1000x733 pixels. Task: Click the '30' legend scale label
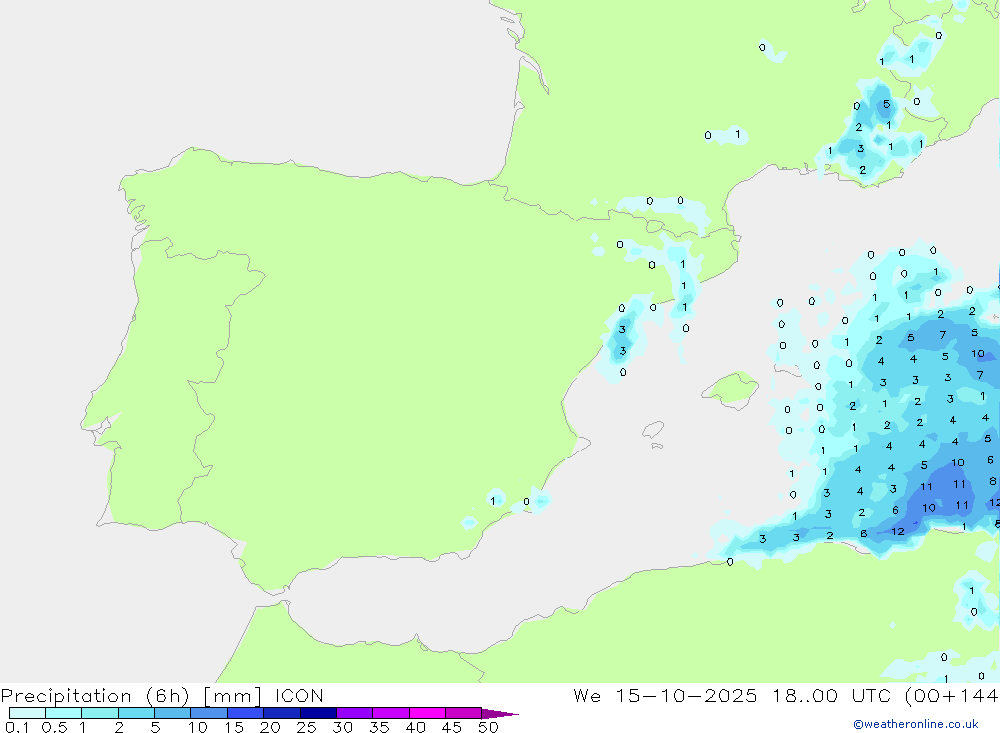(342, 727)
